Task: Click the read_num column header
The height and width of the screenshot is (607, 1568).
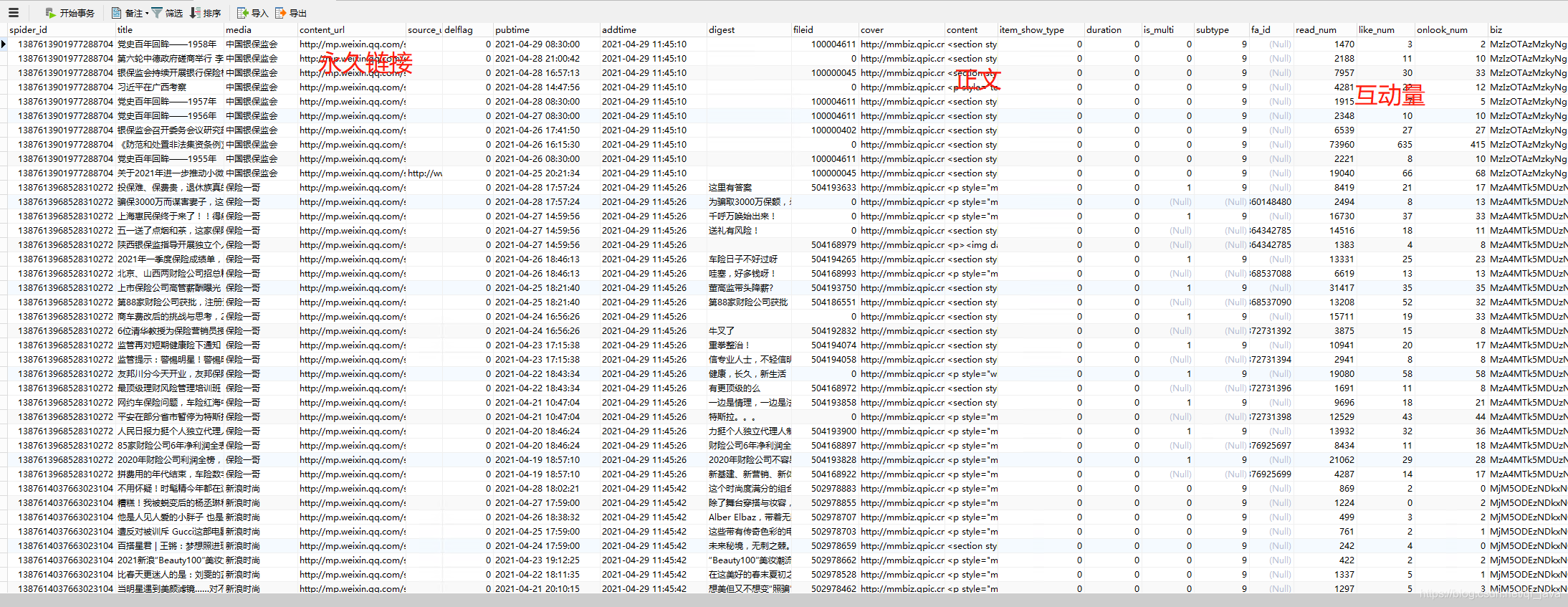Action: pos(1324,29)
